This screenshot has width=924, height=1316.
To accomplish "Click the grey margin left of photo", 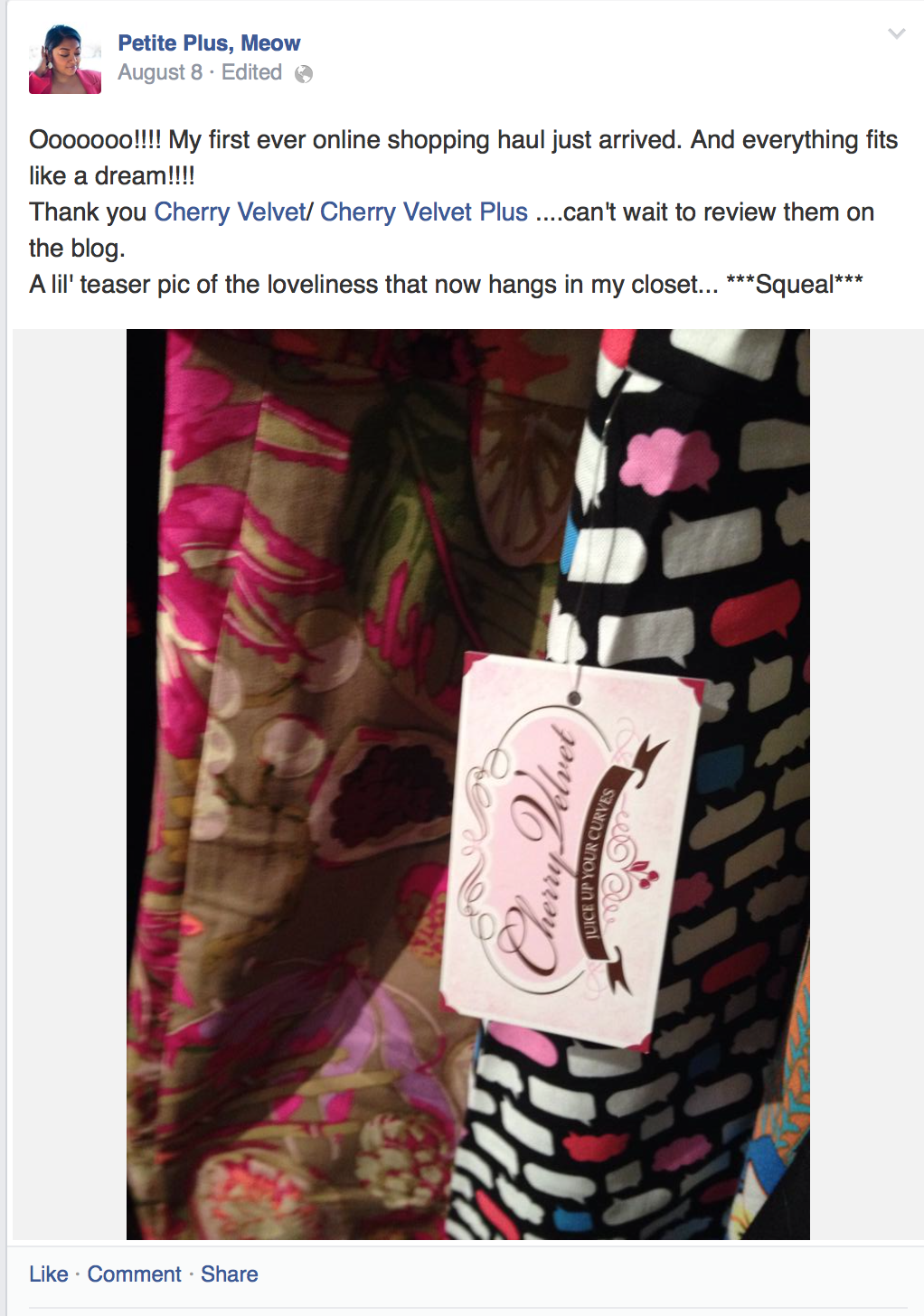I will (69, 784).
